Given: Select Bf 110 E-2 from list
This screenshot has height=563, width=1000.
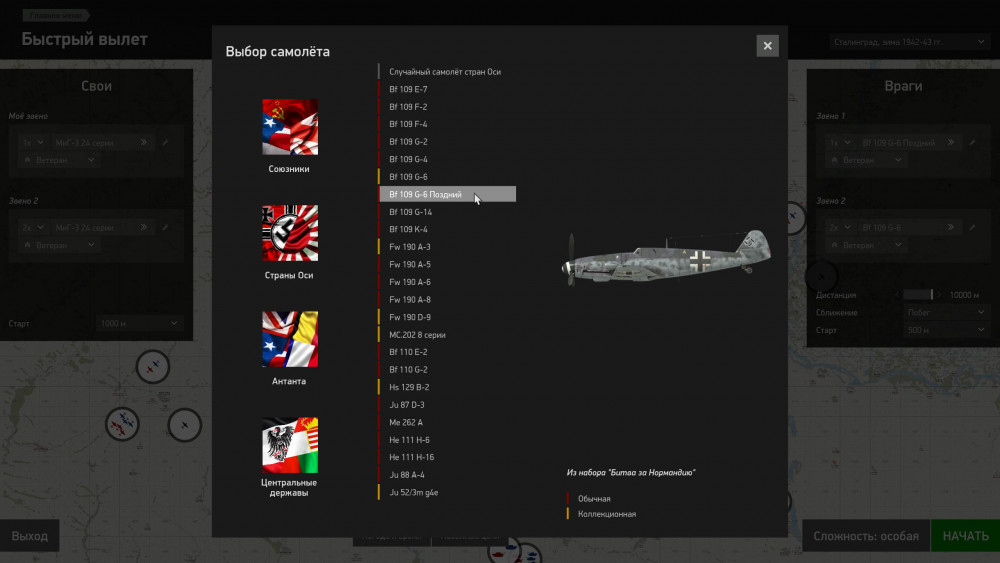Looking at the screenshot, I should (x=447, y=352).
